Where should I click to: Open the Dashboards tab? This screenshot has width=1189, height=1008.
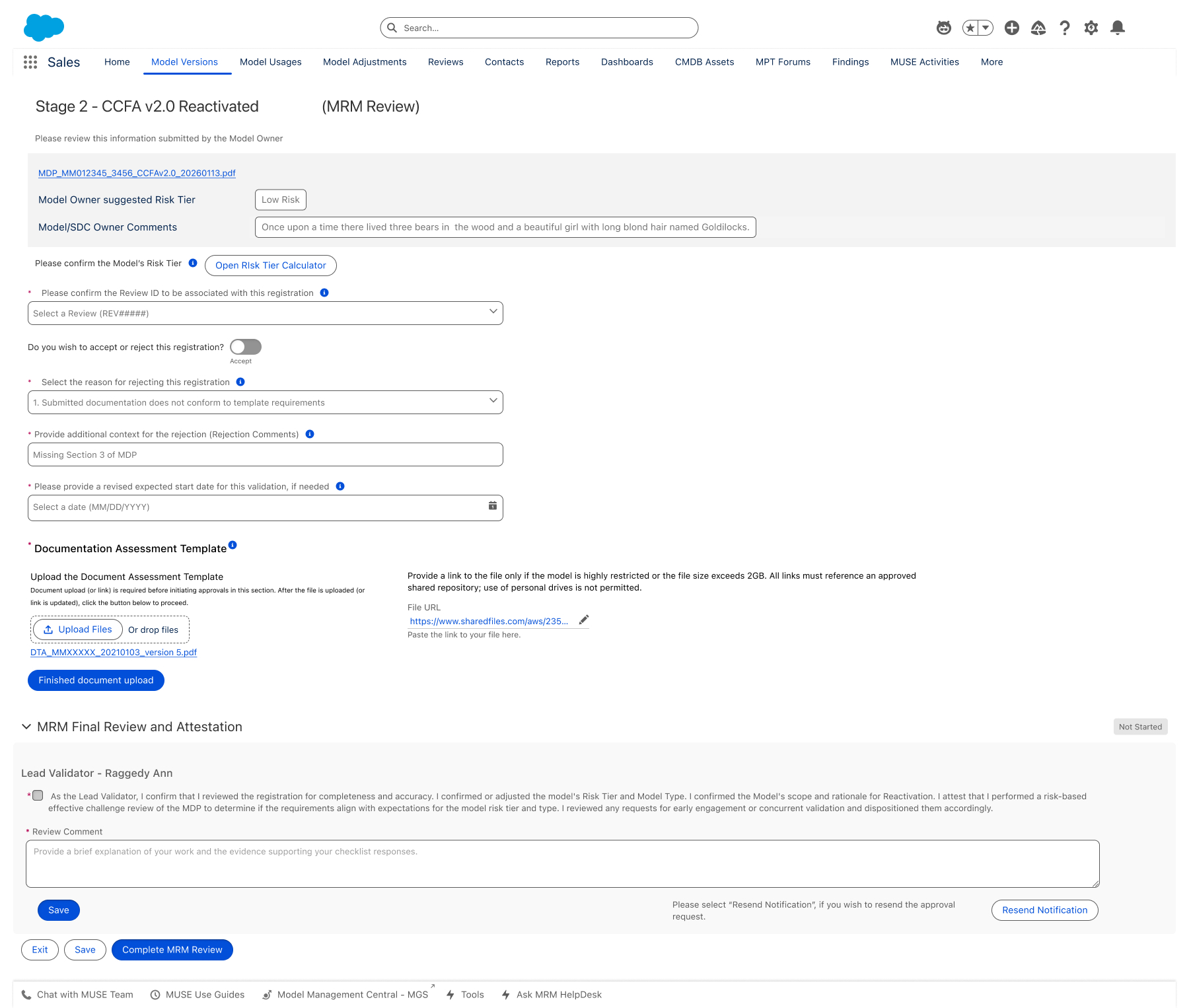628,62
